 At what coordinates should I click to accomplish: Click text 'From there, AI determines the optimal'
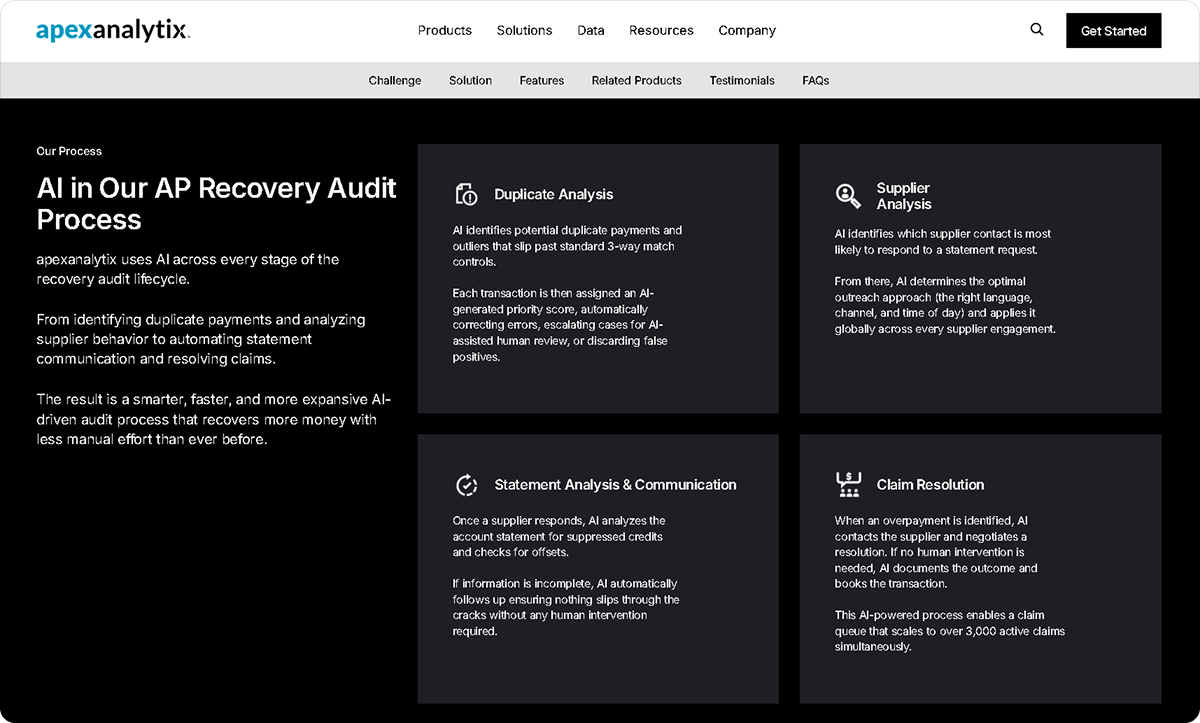[945, 305]
